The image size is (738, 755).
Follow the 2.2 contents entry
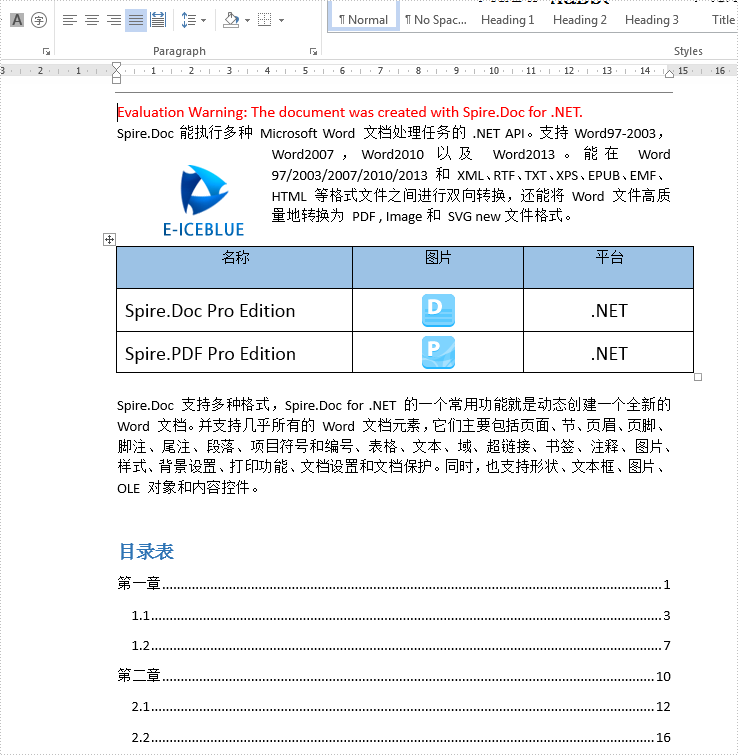click(401, 737)
